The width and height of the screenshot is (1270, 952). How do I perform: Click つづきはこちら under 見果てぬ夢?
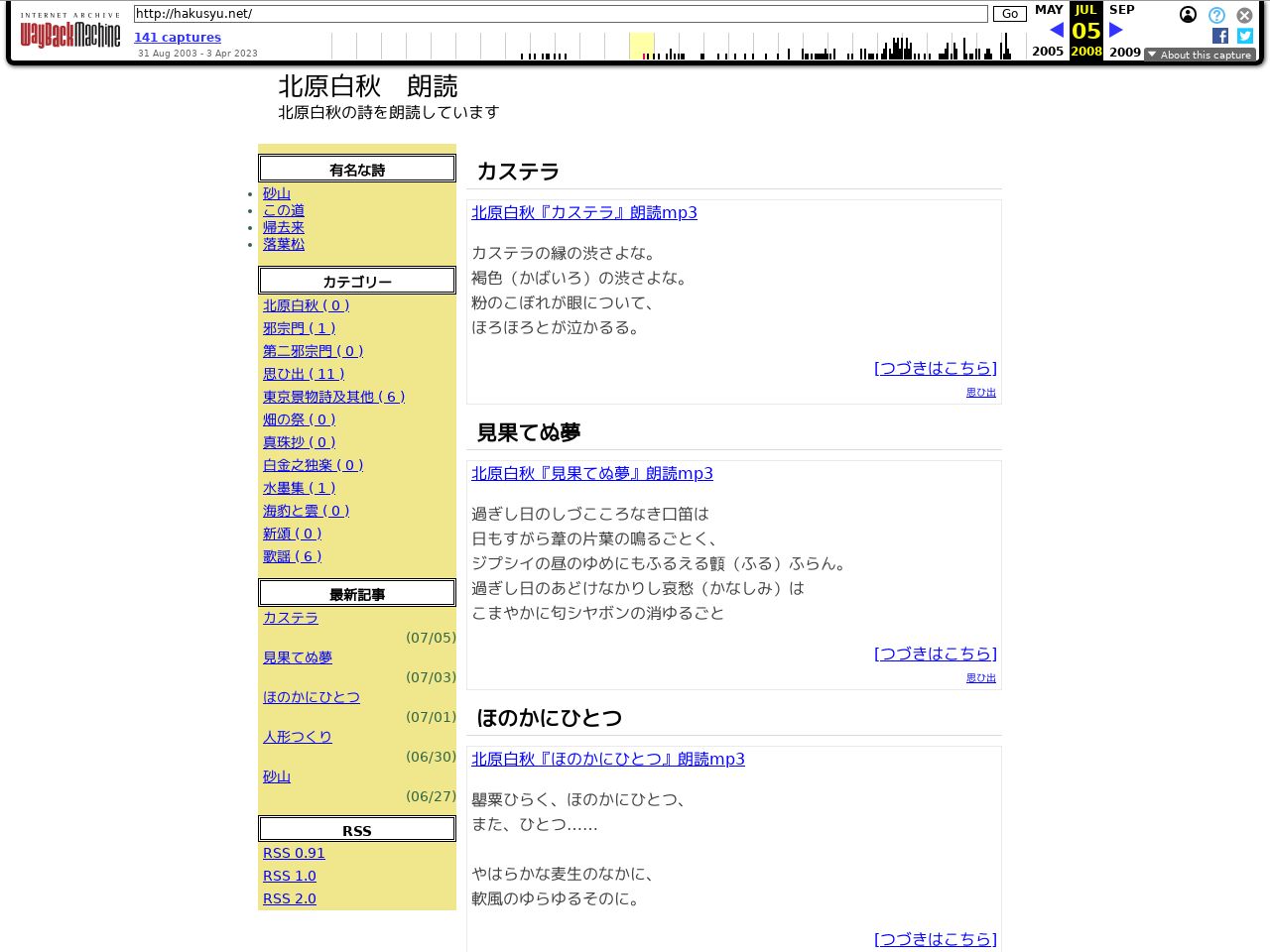coord(935,654)
